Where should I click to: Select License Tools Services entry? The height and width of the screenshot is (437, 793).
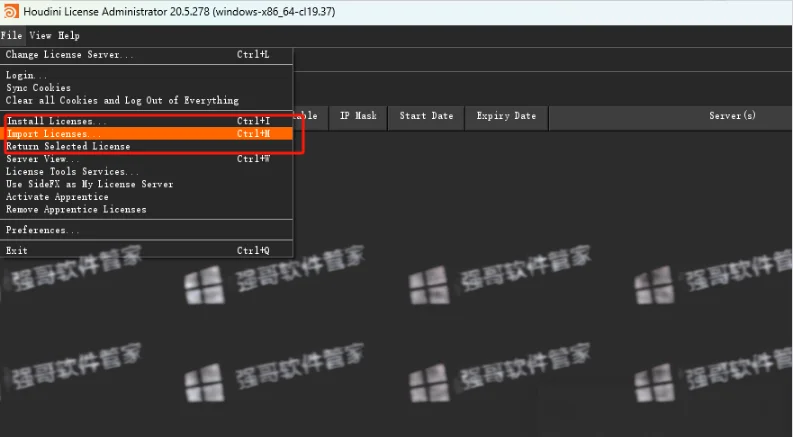coord(147,171)
